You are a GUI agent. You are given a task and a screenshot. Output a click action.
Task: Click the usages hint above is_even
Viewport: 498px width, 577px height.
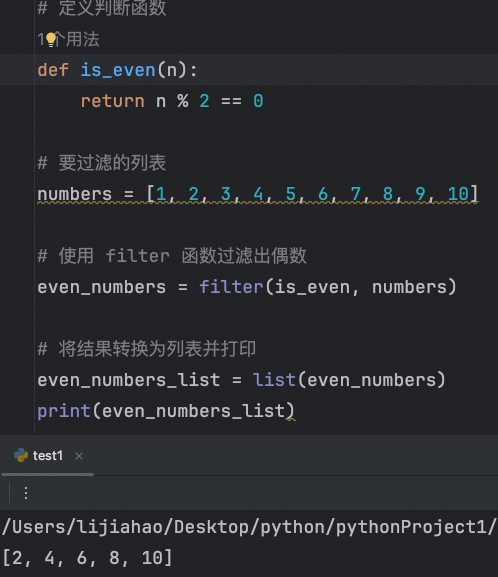[68, 39]
